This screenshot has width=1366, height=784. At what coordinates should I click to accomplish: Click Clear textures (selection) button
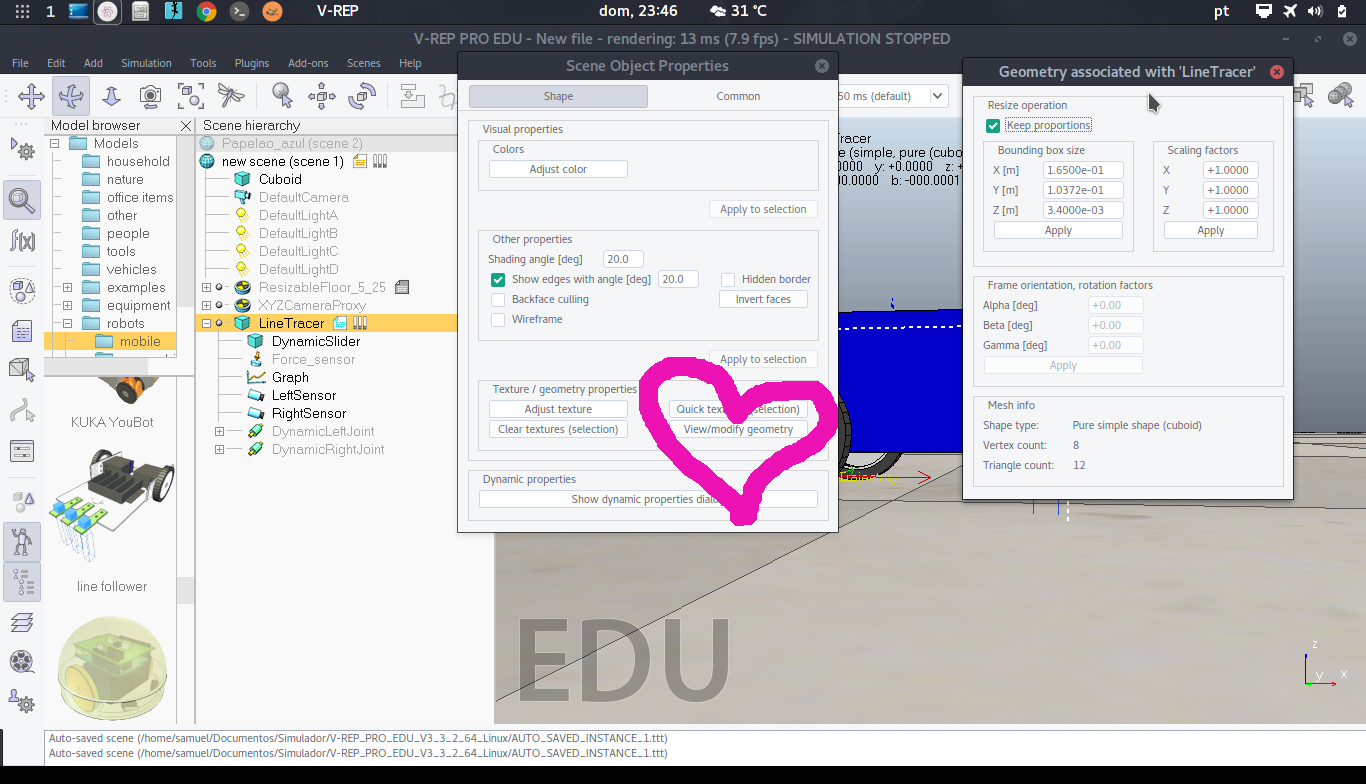tap(558, 429)
